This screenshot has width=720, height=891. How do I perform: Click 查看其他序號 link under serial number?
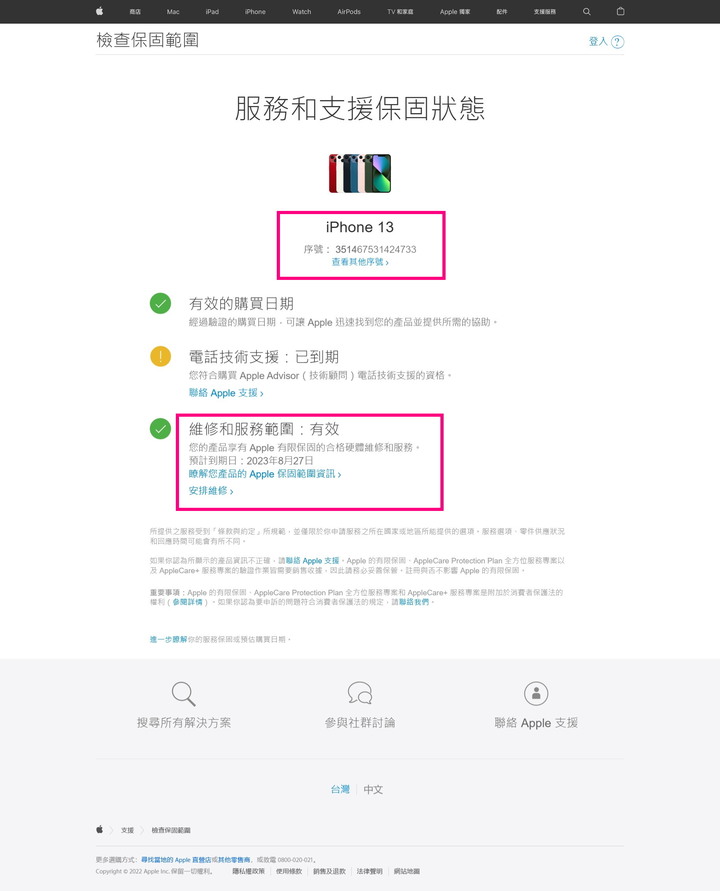click(360, 262)
